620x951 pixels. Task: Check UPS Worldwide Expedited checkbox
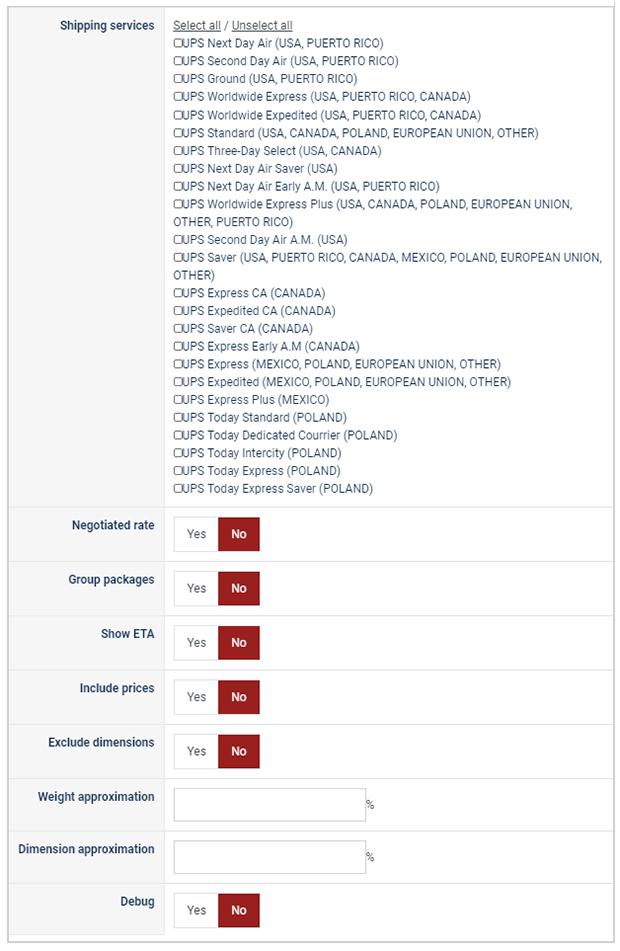coord(177,115)
